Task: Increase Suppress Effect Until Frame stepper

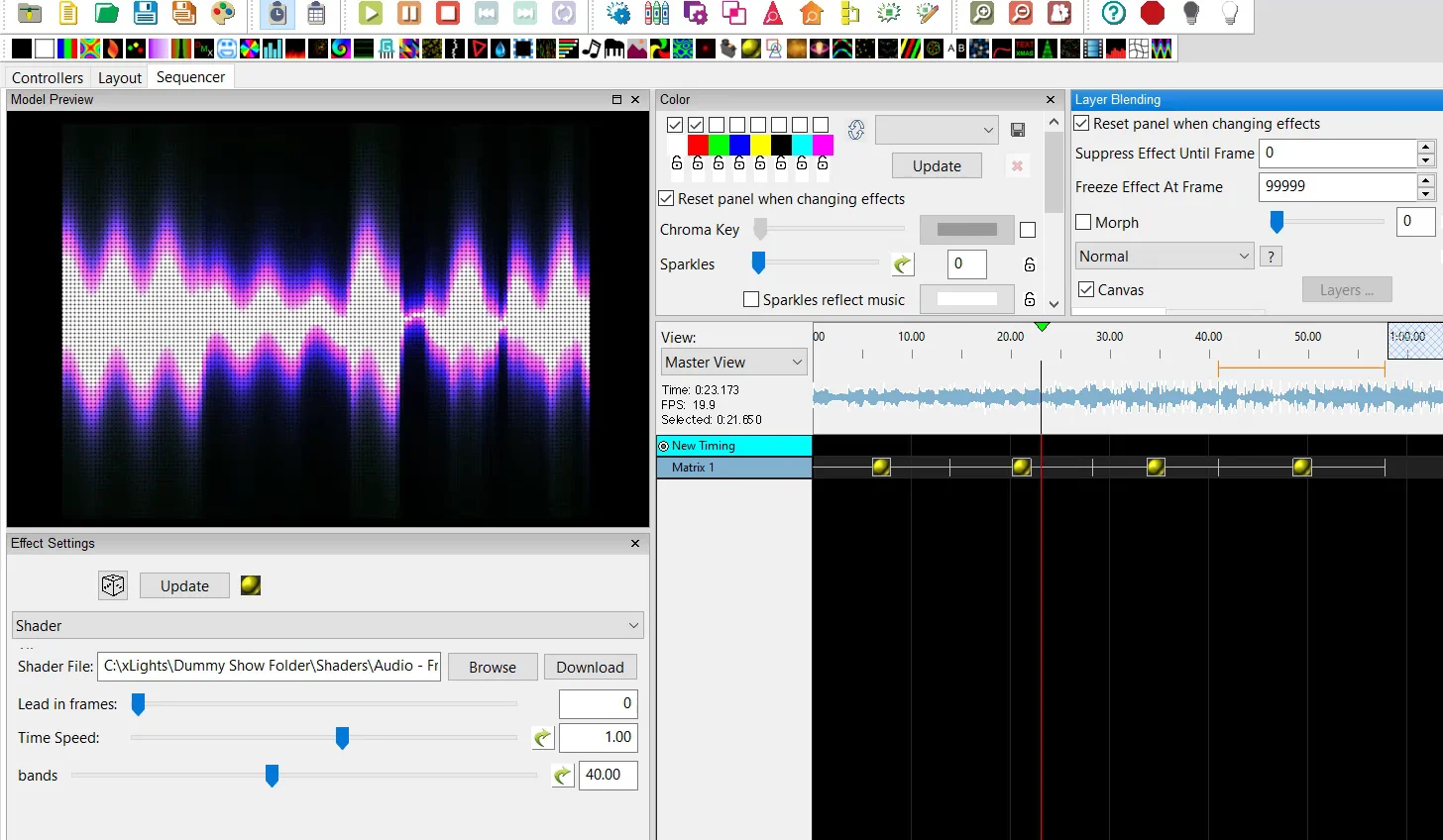Action: point(1425,147)
